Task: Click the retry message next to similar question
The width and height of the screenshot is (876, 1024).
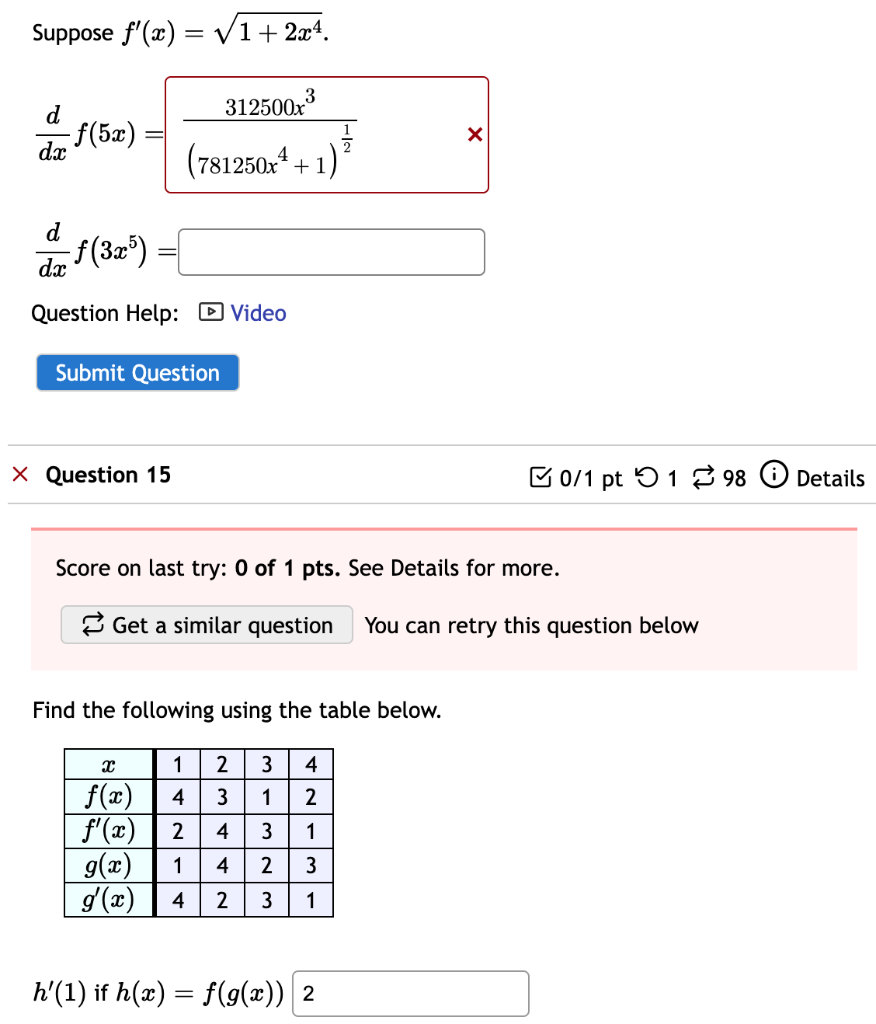Action: (533, 625)
